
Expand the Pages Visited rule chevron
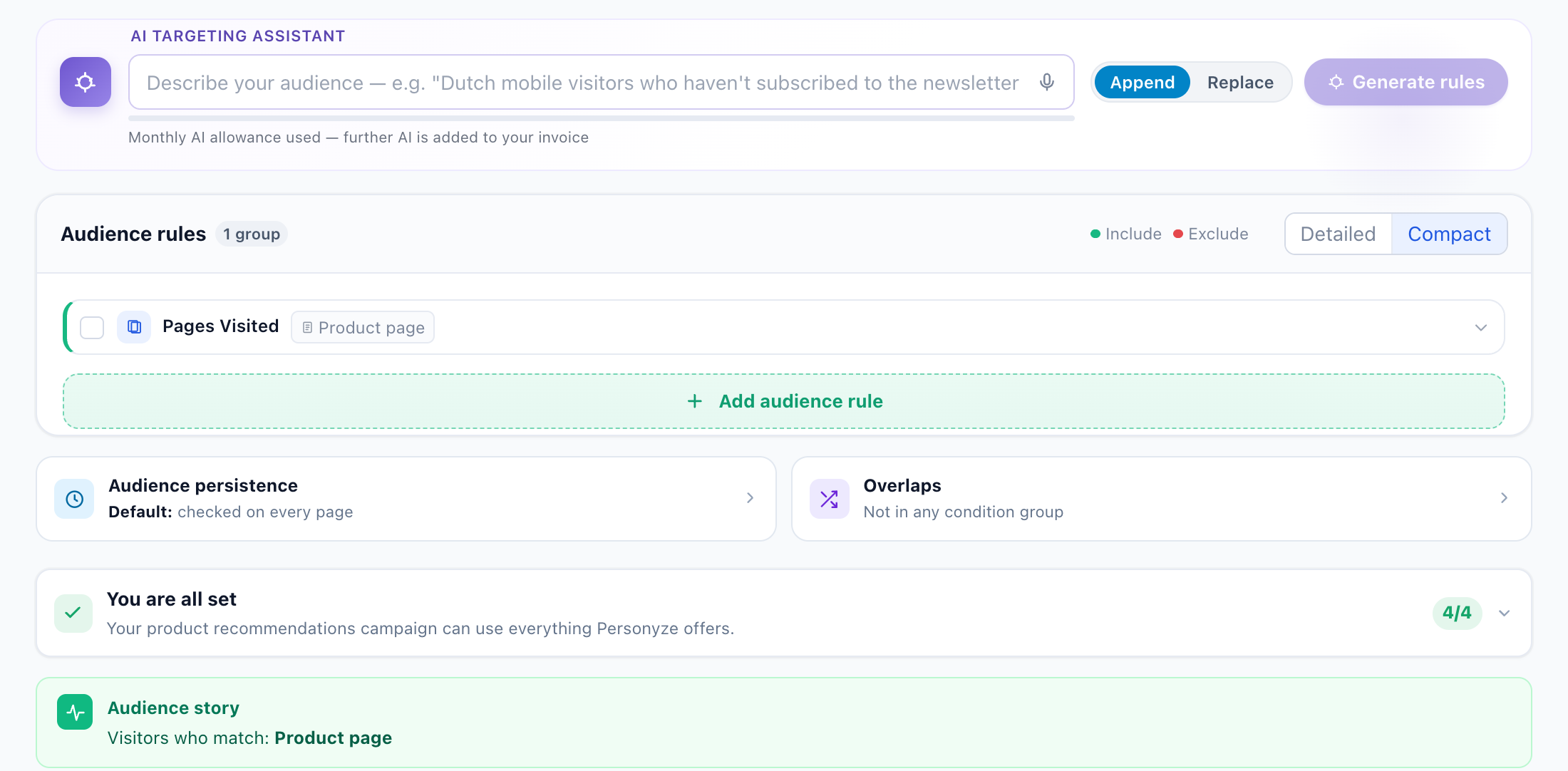point(1481,327)
